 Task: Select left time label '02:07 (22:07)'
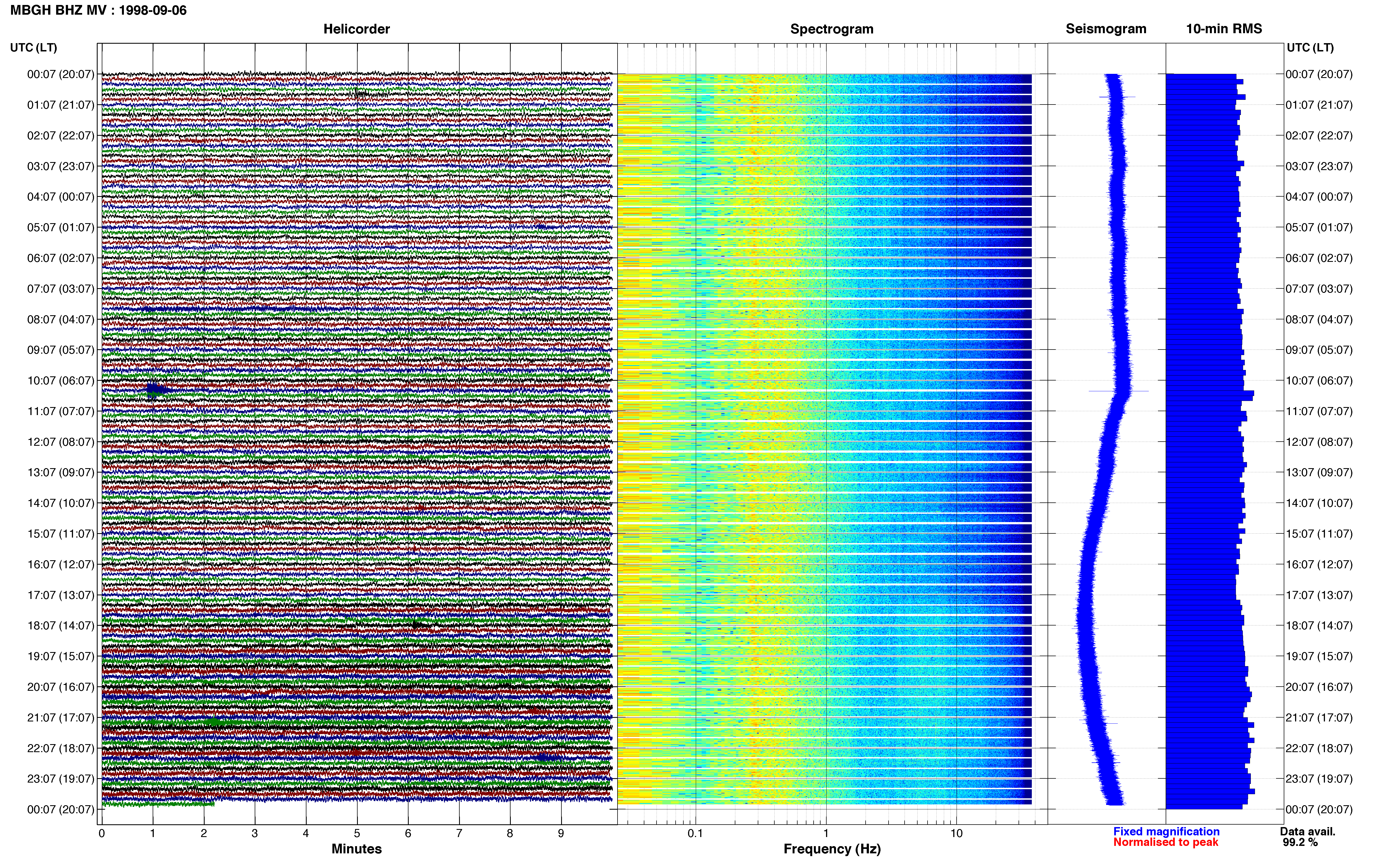60,135
